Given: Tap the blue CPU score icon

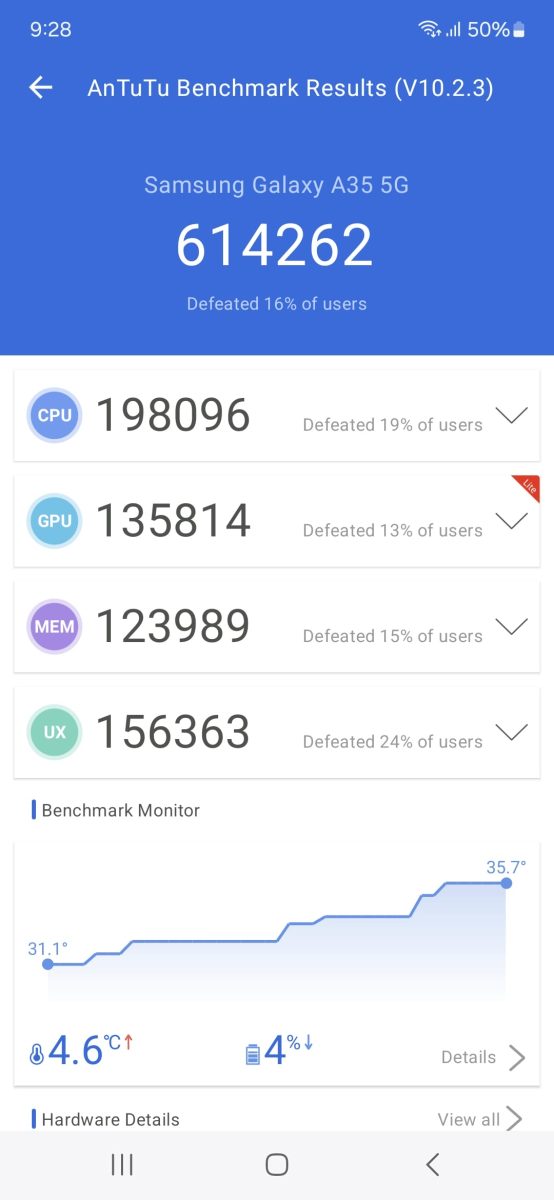Looking at the screenshot, I should [x=55, y=414].
